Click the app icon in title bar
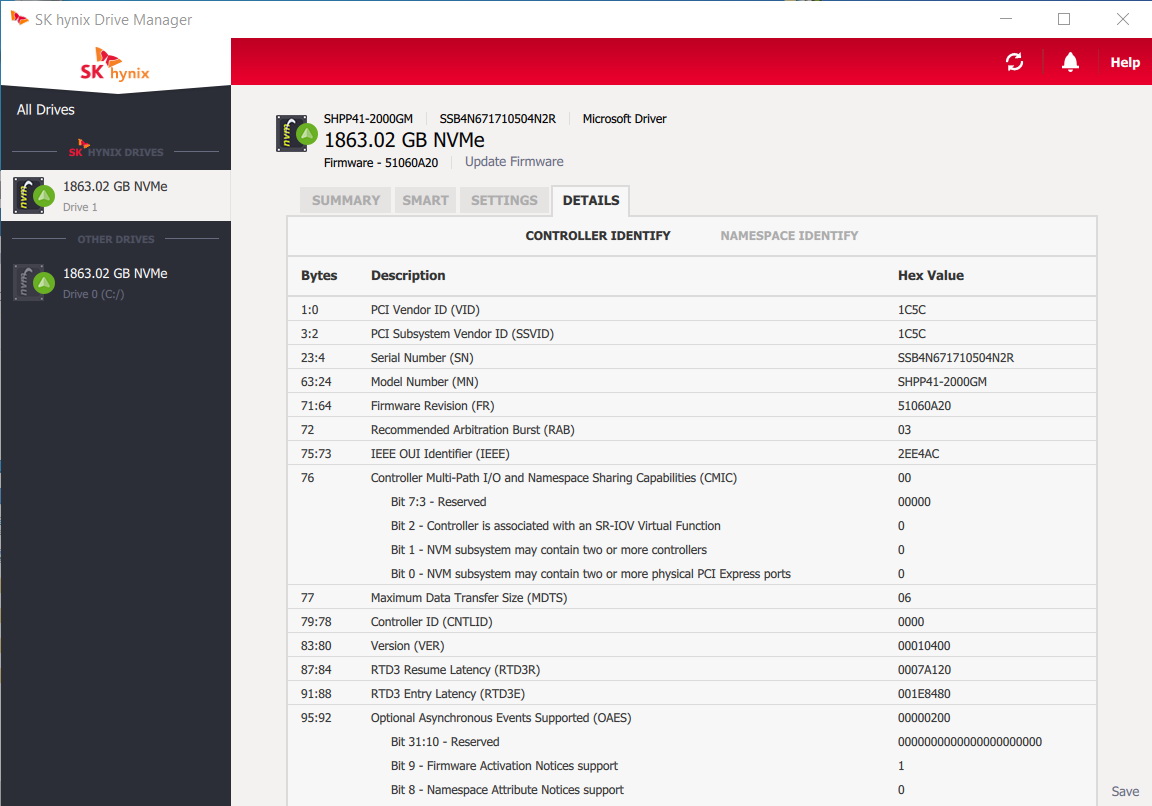 19,18
